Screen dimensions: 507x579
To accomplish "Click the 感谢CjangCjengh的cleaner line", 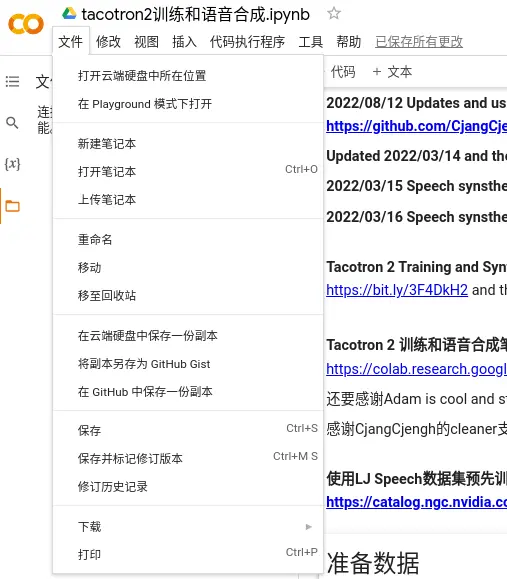I will pyautogui.click(x=417, y=429).
